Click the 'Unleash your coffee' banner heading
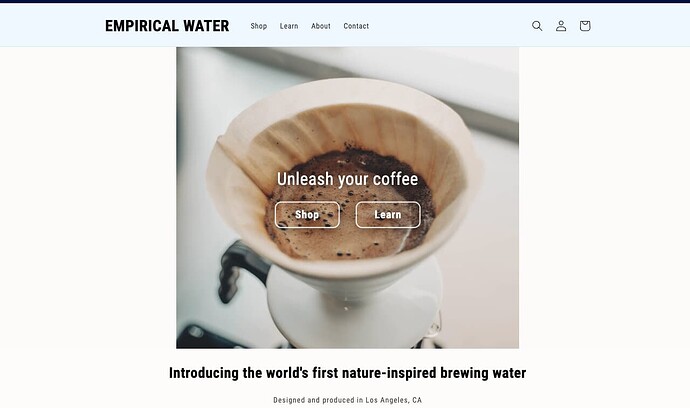Viewport: 690px width, 408px height. (347, 179)
